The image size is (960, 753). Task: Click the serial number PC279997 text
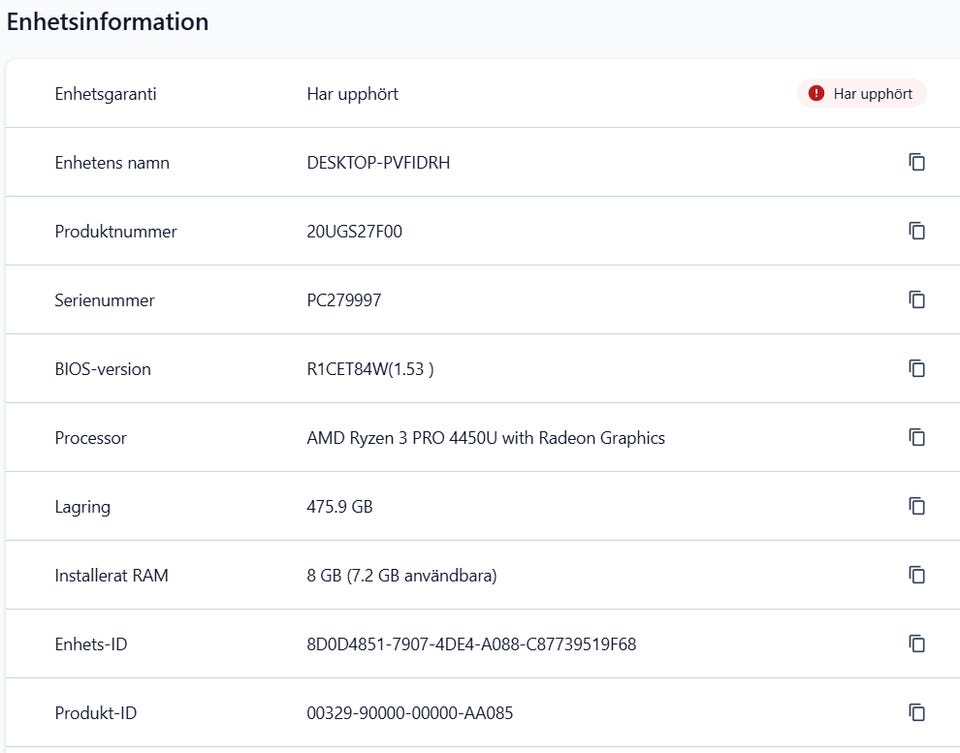[x=343, y=300]
